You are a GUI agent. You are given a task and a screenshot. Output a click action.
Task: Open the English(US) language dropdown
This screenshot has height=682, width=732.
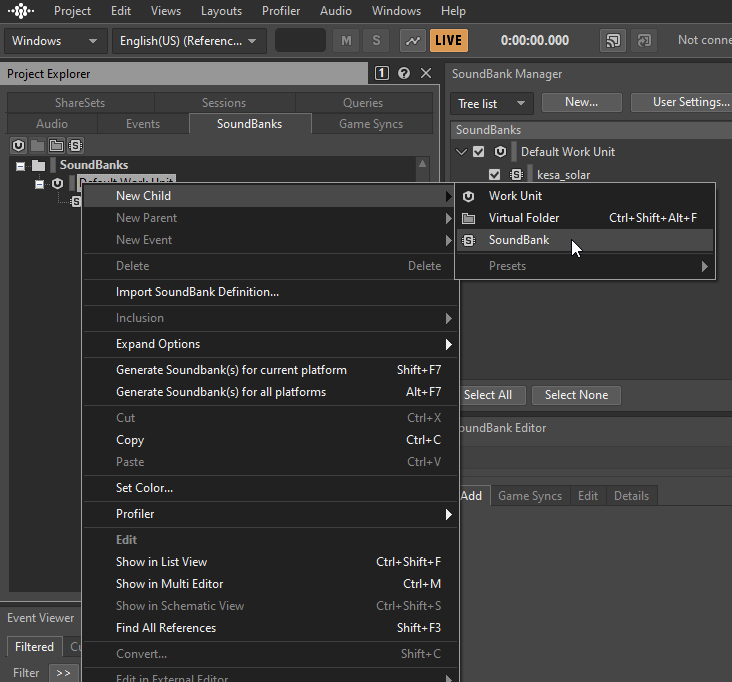[188, 41]
